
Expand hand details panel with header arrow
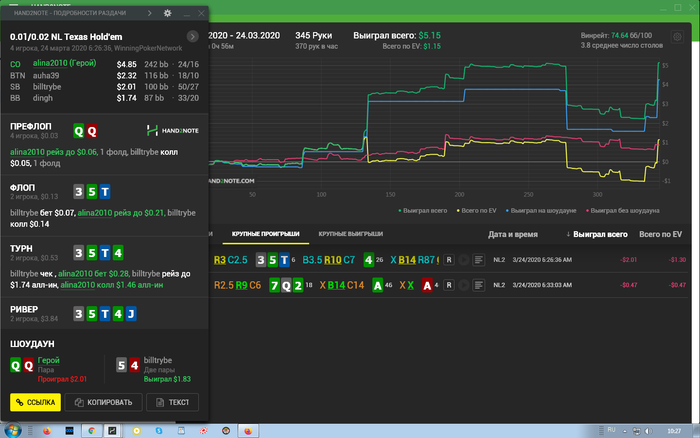pyautogui.click(x=150, y=13)
